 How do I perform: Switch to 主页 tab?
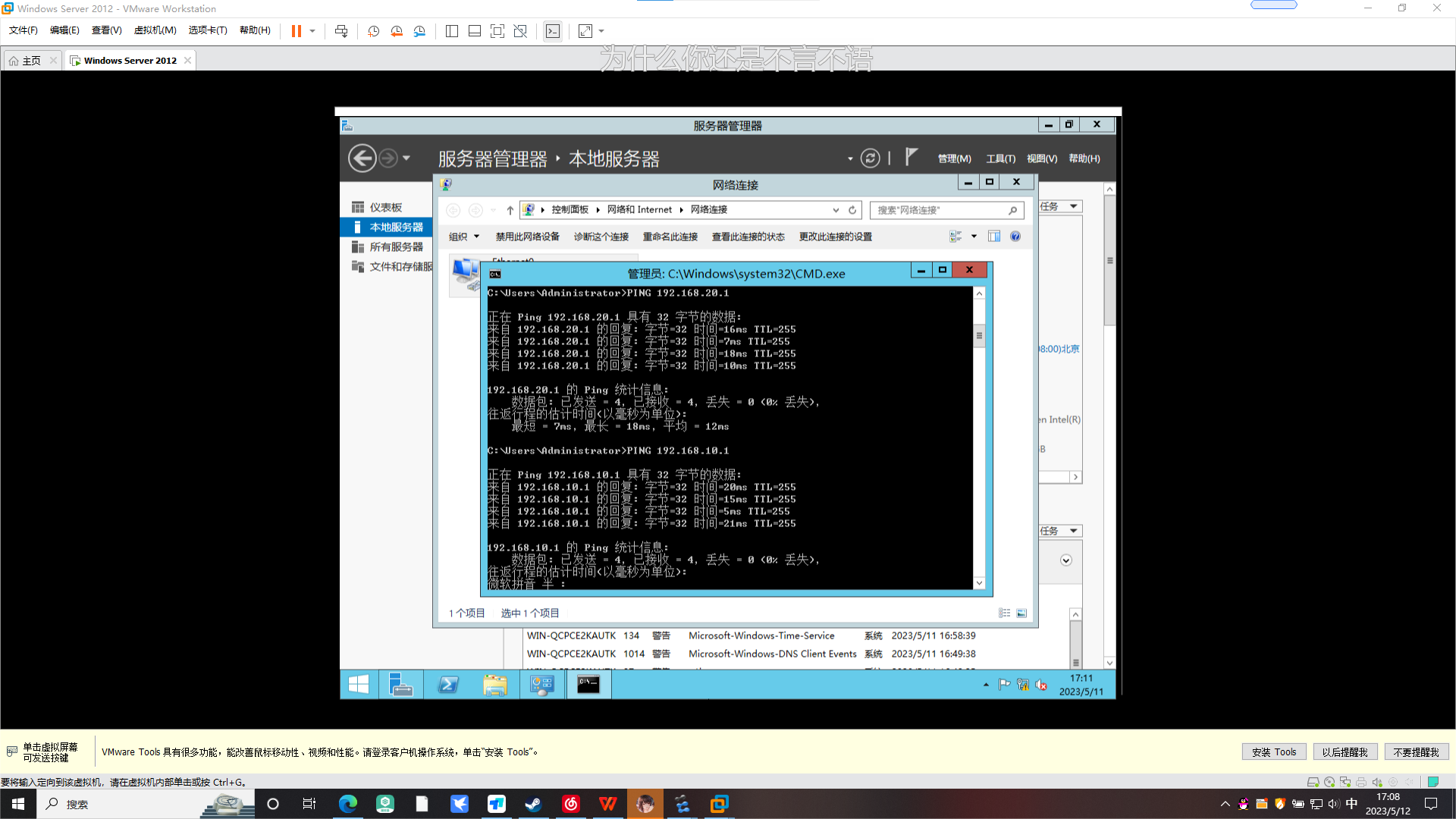31,61
